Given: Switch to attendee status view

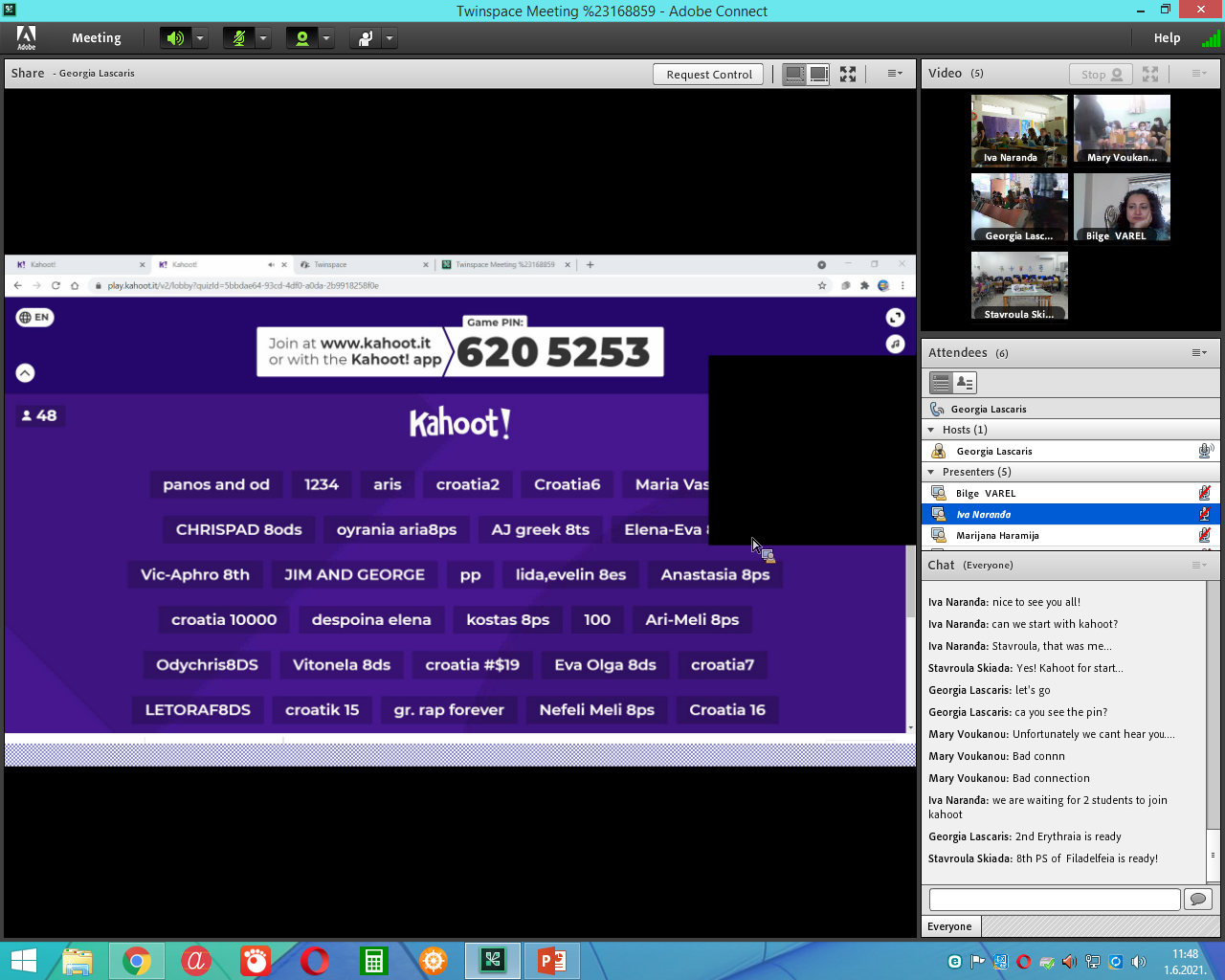Looking at the screenshot, I should [x=965, y=383].
